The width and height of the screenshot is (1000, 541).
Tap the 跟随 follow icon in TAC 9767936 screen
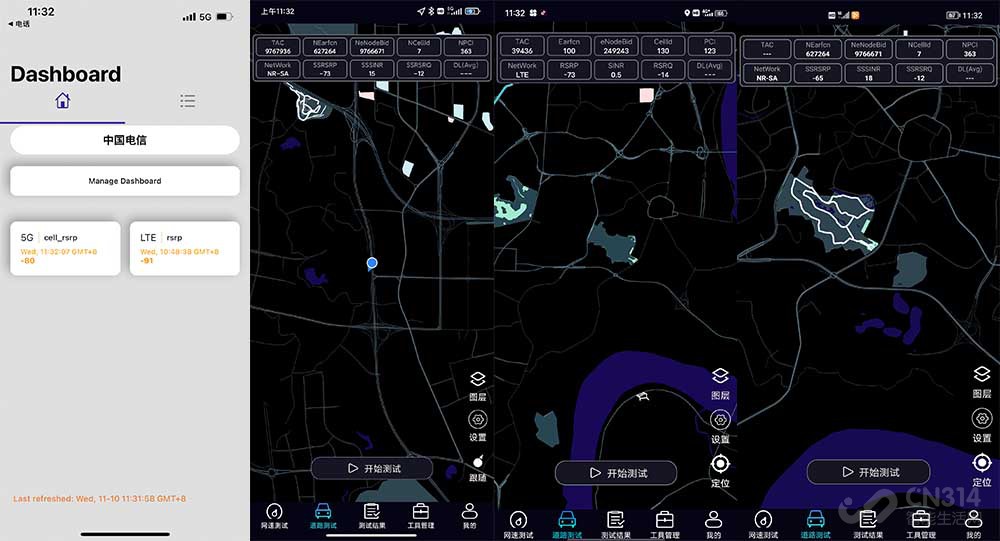tap(478, 468)
